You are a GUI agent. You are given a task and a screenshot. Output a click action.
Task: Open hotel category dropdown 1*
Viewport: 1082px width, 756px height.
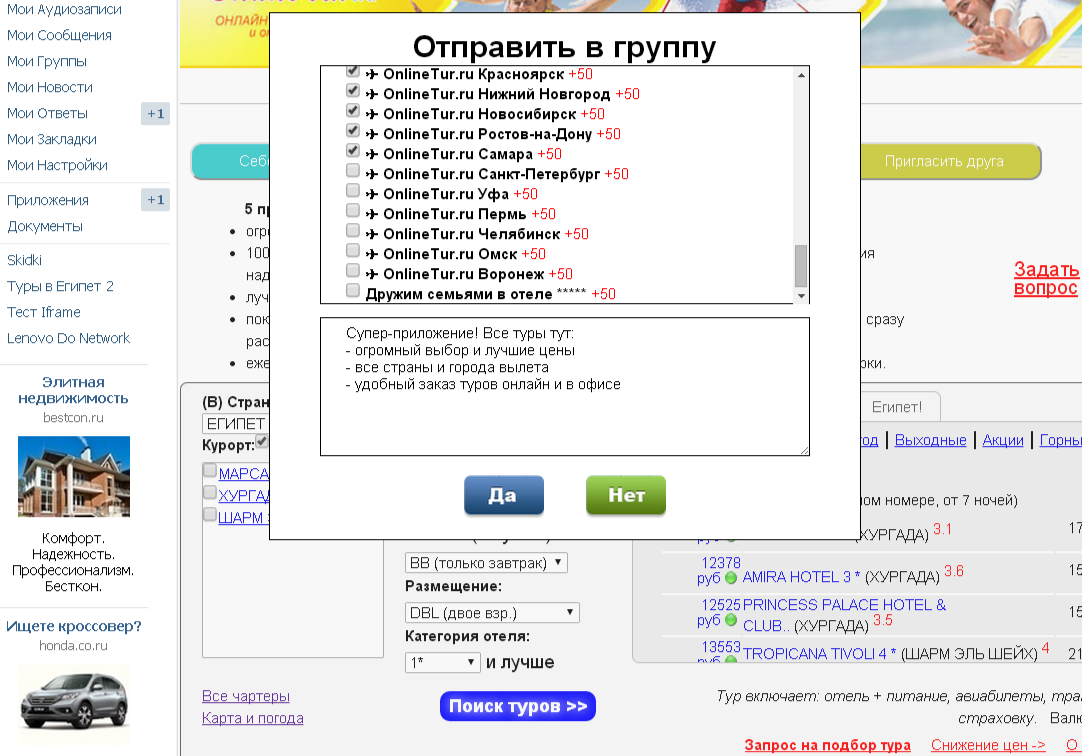(442, 662)
